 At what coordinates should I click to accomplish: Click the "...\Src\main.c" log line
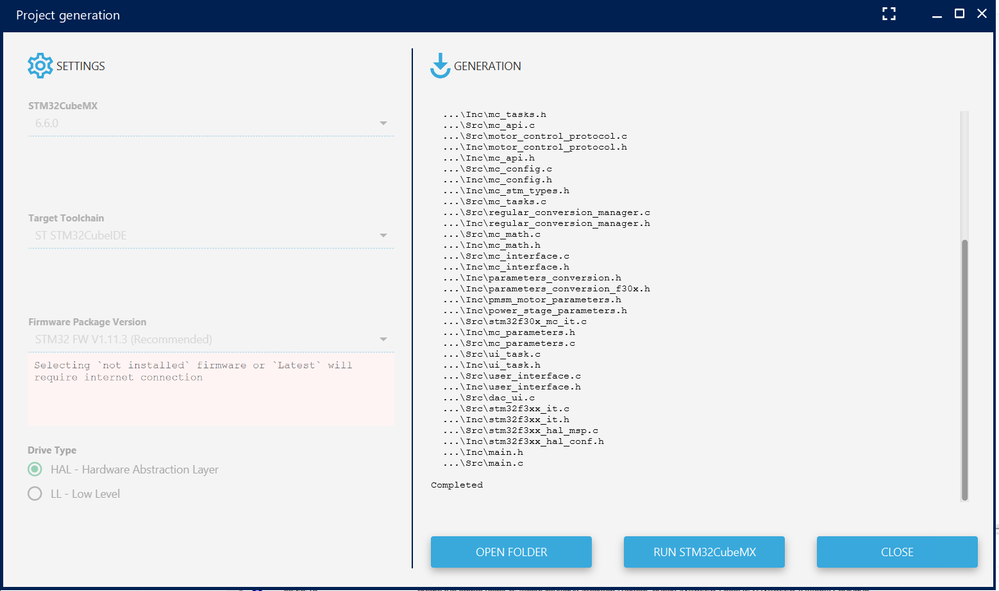[x=483, y=463]
